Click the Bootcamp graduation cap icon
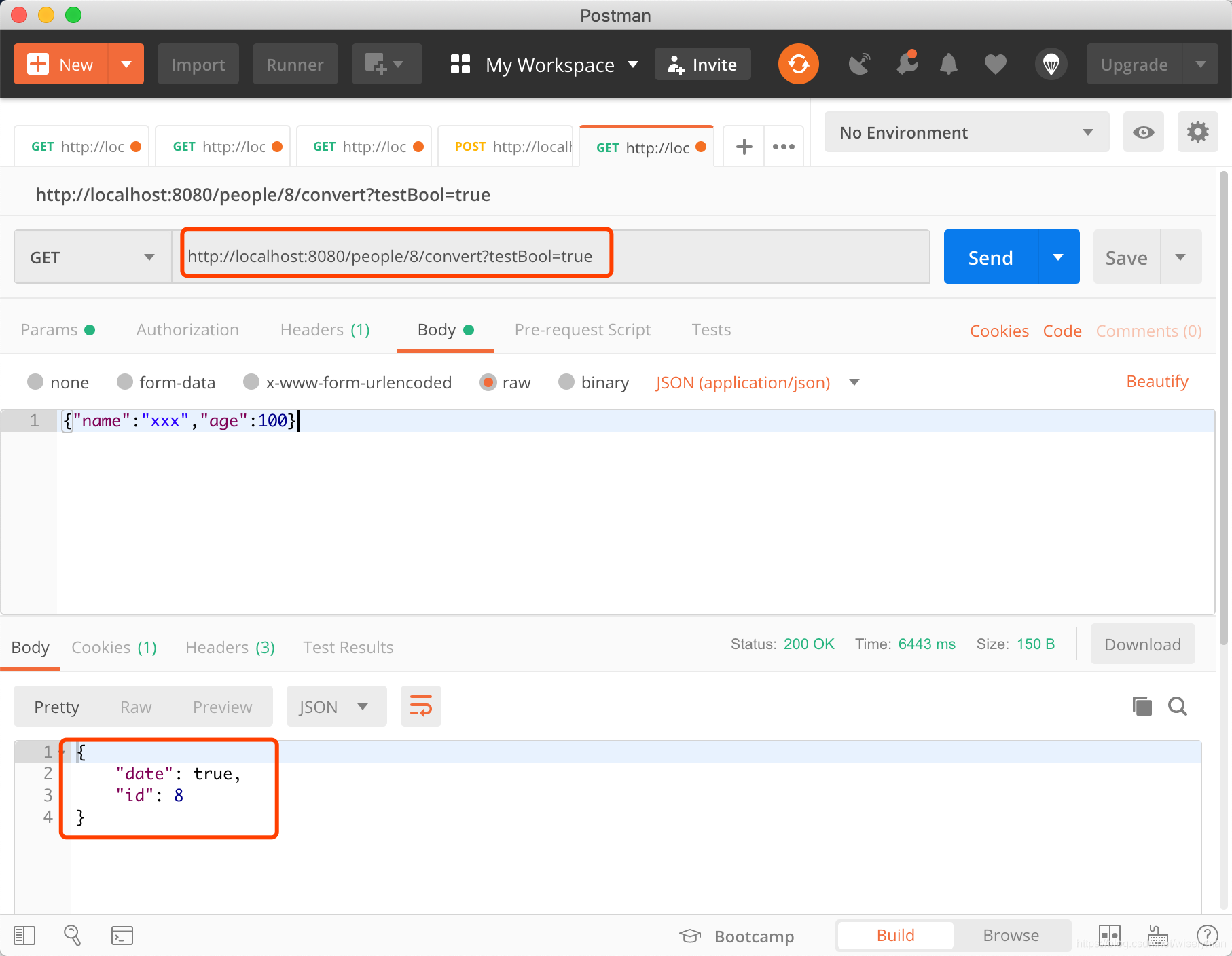 (690, 936)
